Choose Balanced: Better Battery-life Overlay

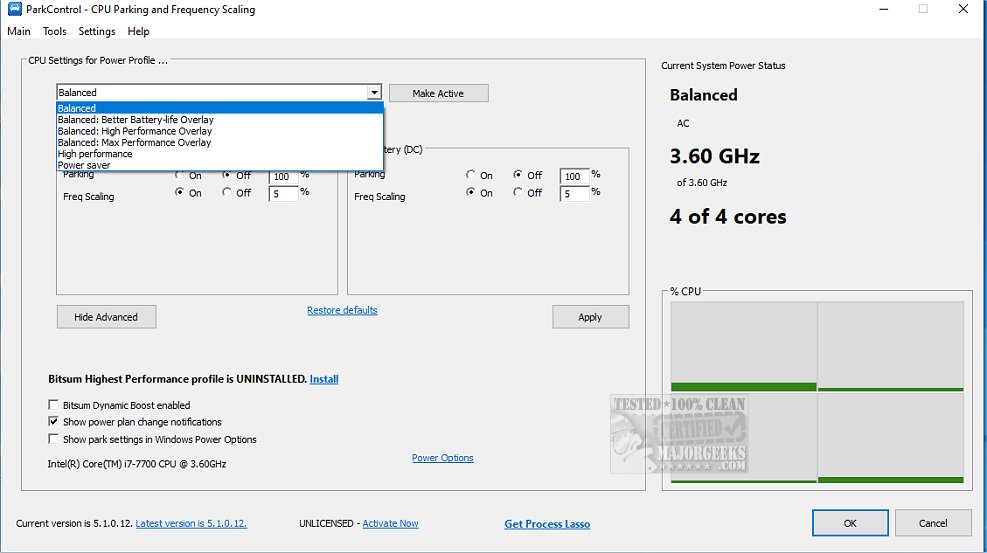220,120
